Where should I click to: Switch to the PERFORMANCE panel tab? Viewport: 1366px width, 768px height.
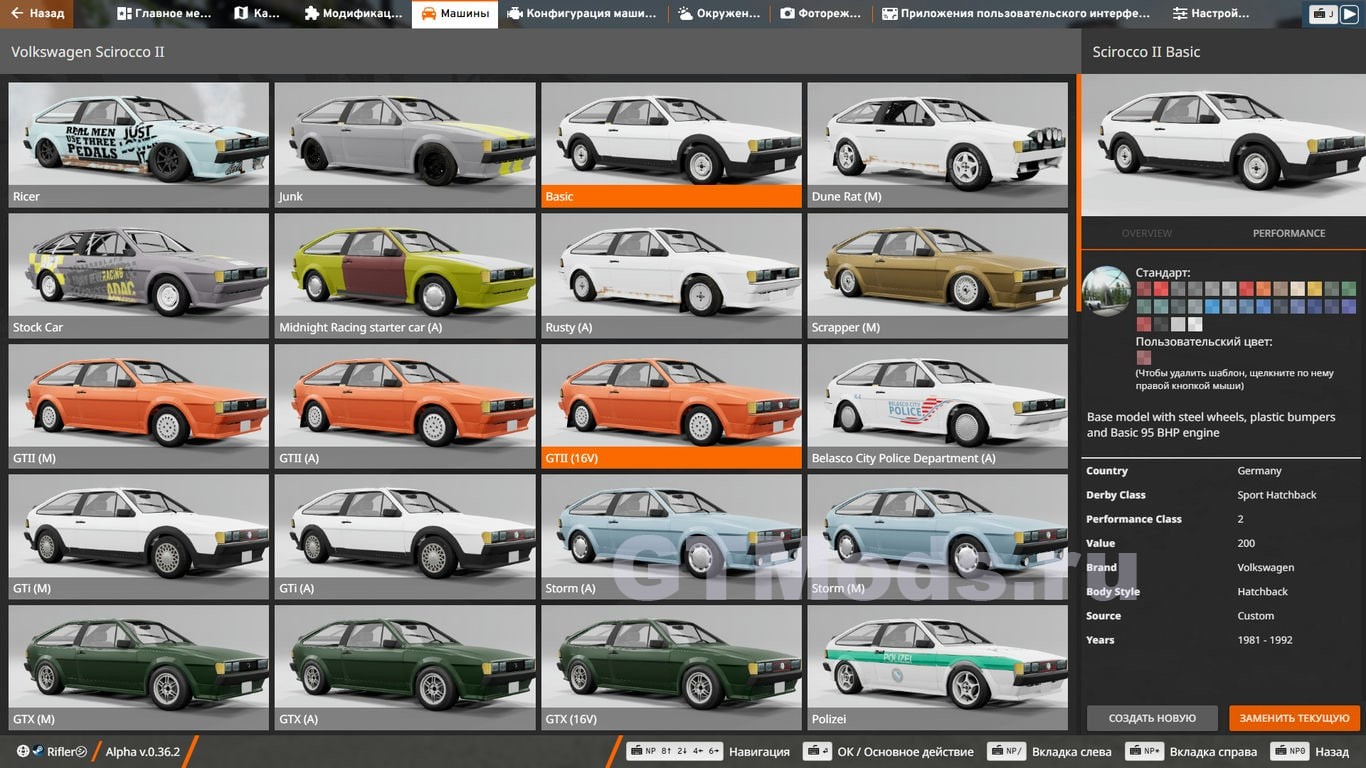pos(1289,233)
